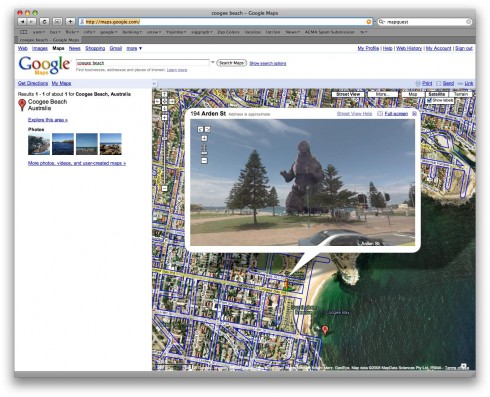Reload the page with the refresh button
Screen dimensions: 490x397
point(44,22)
